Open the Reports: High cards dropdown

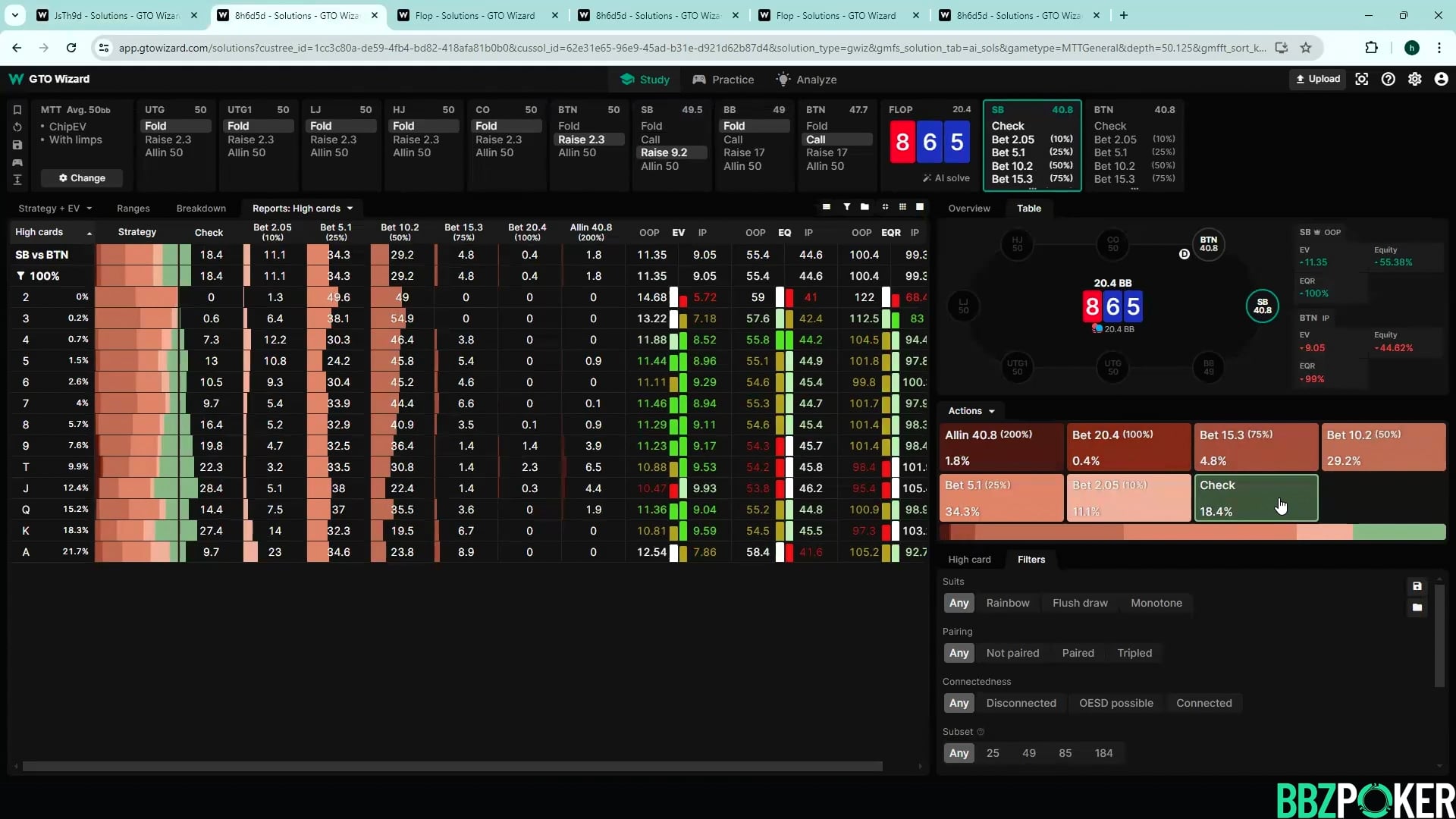pyautogui.click(x=303, y=209)
